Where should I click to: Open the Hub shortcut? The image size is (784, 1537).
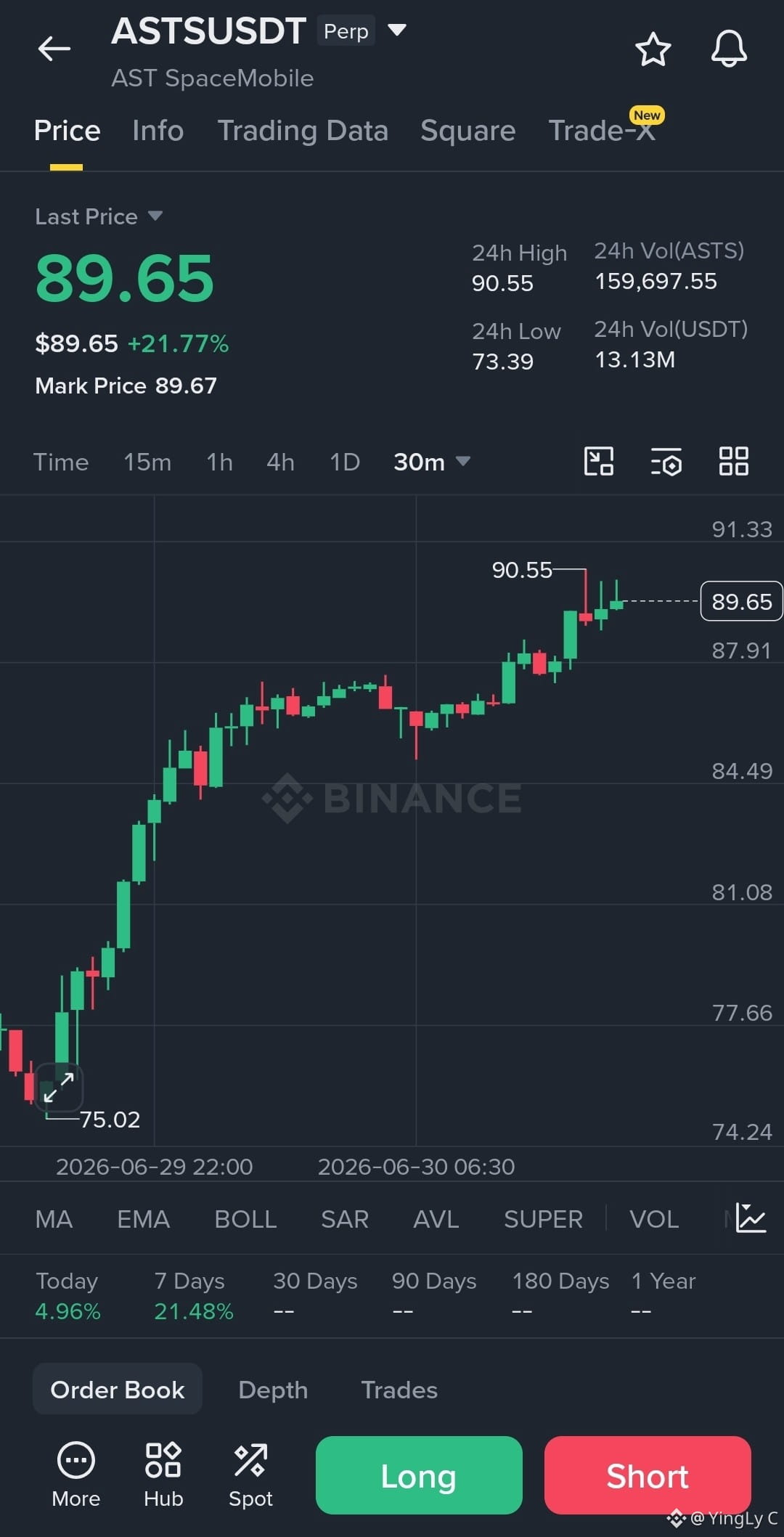click(163, 1475)
